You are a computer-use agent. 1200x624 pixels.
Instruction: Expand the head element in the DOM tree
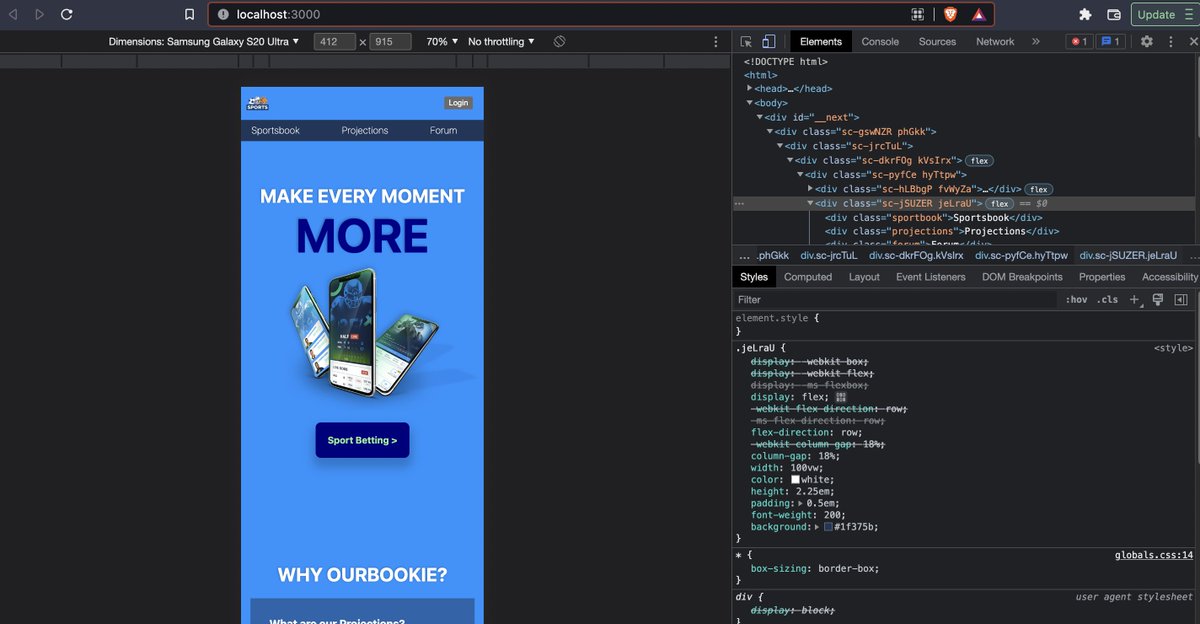750,89
